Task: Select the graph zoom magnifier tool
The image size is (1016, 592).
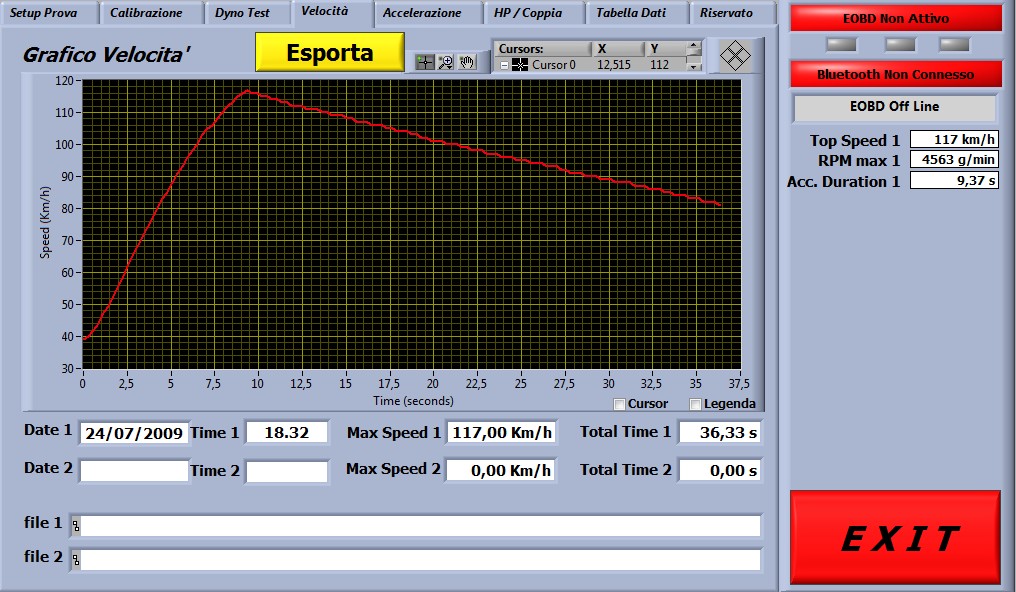Action: (446, 62)
